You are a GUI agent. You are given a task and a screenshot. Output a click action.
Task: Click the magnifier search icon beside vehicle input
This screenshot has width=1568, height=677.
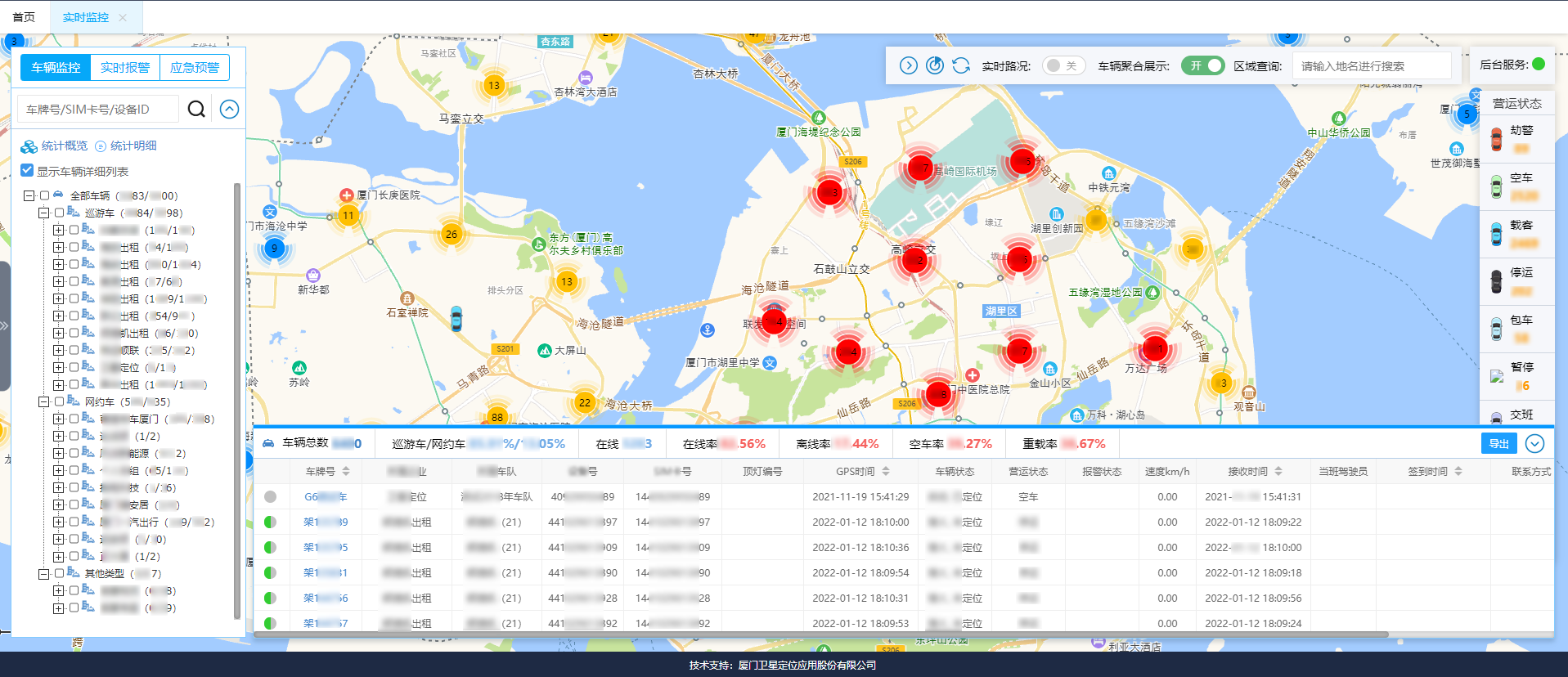[x=196, y=109]
